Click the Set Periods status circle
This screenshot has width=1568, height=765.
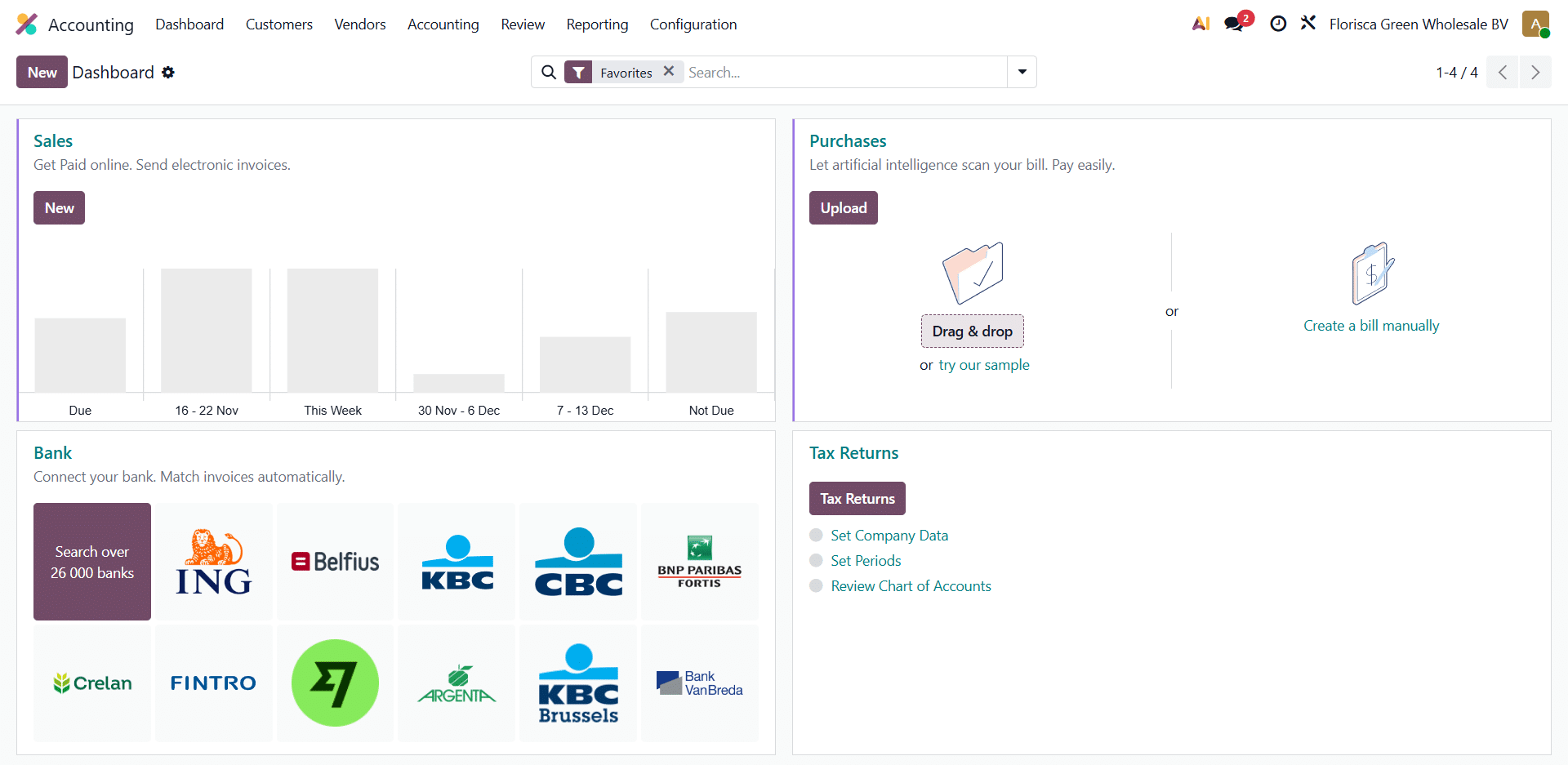816,560
